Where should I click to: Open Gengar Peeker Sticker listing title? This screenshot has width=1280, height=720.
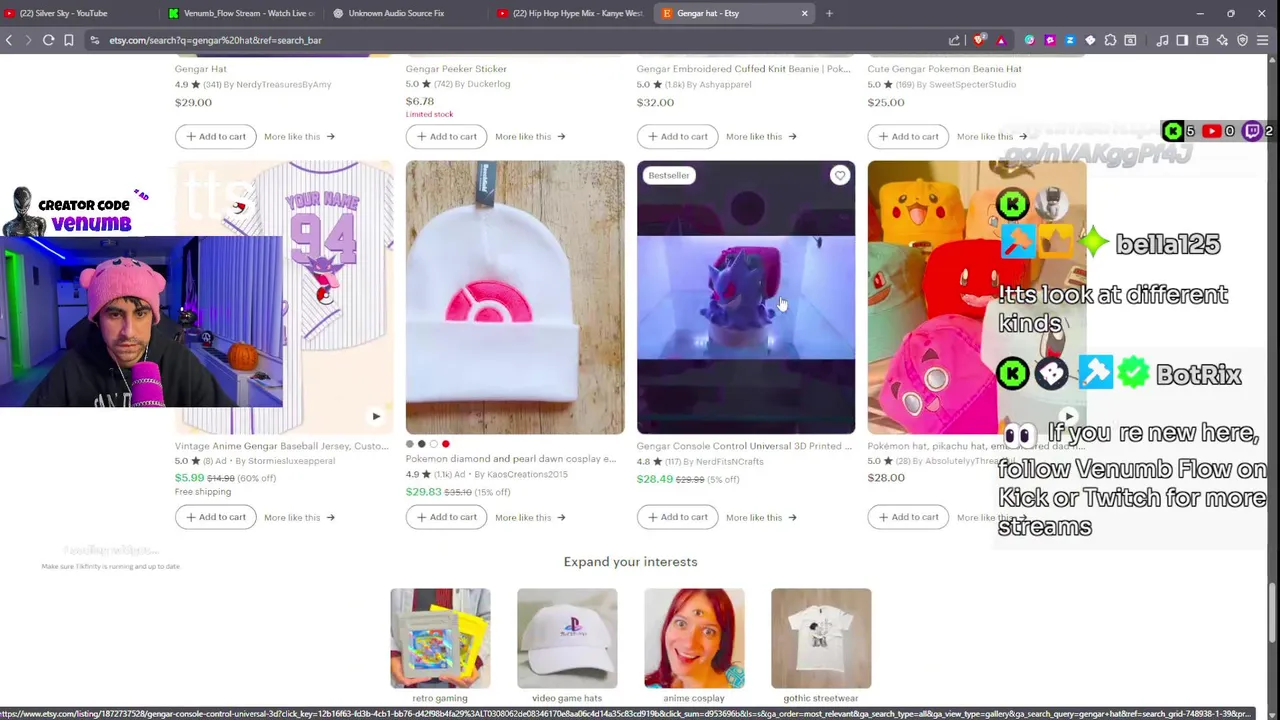click(456, 69)
